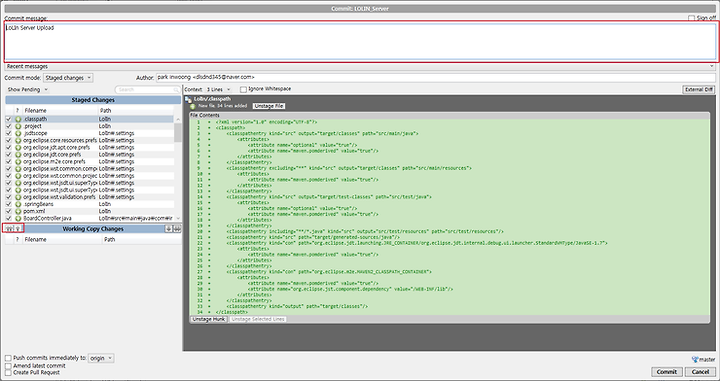Click the file icon beside LolIn/.classpath header
This screenshot has width=720, height=381.
(188, 99)
